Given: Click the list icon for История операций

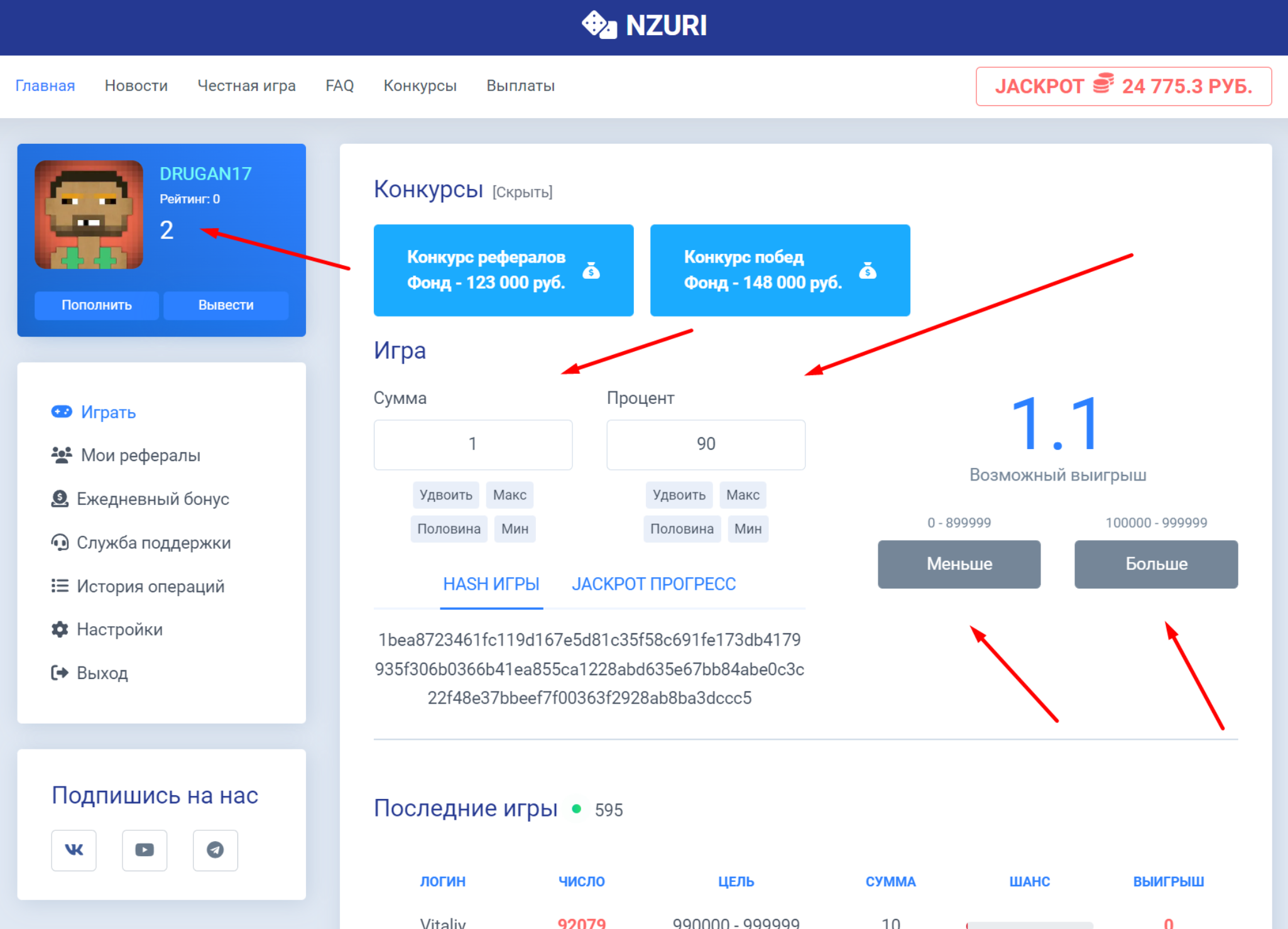Looking at the screenshot, I should pyautogui.click(x=60, y=586).
